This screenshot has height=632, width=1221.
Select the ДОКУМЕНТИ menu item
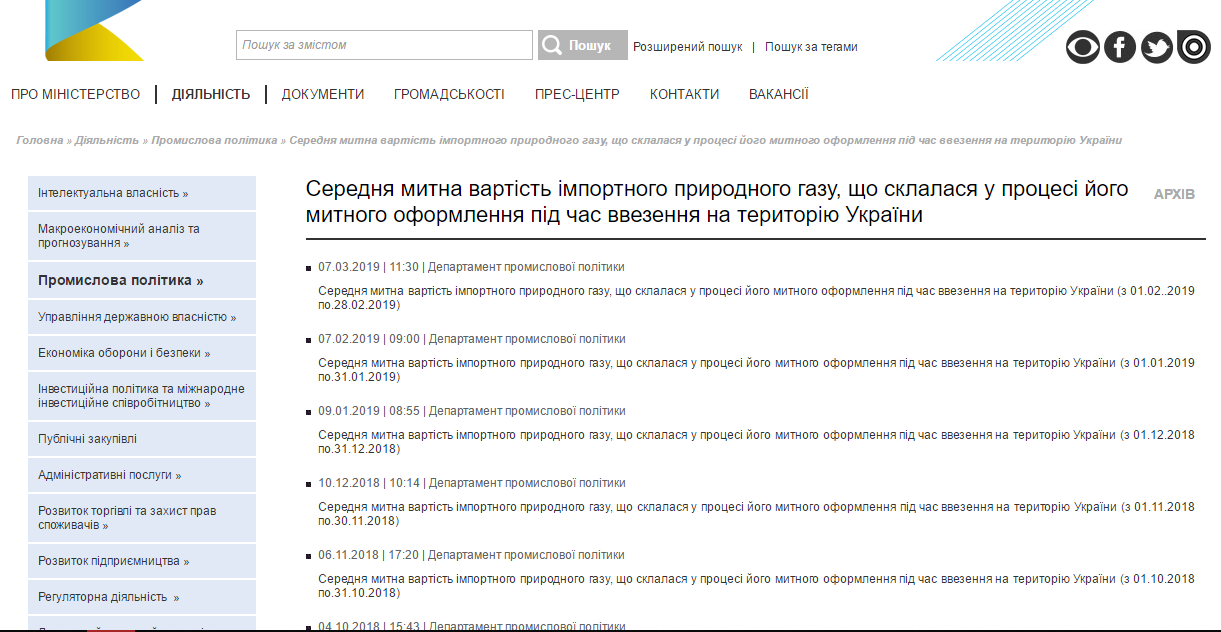tap(322, 94)
